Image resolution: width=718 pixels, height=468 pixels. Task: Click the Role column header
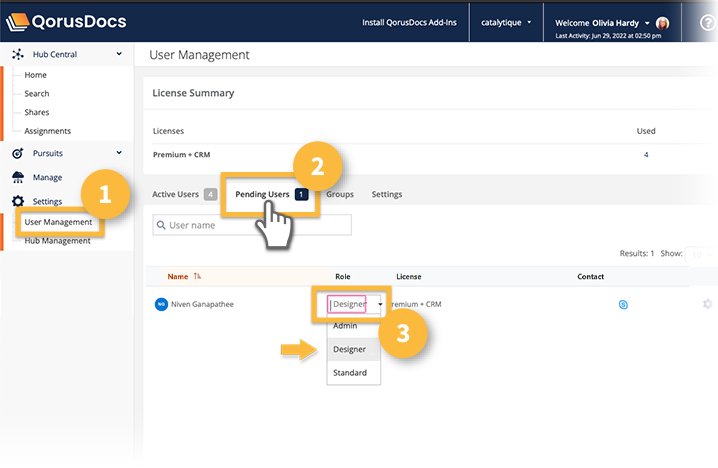point(343,277)
